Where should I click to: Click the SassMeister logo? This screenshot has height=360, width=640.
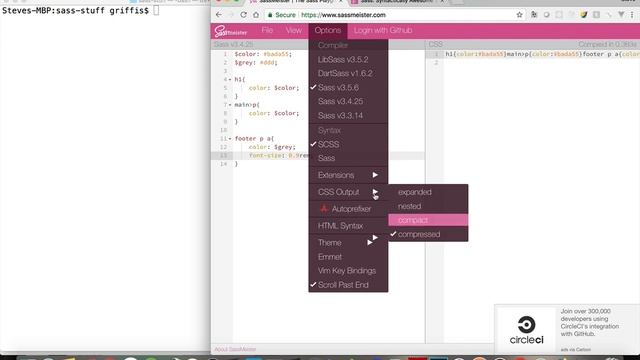[x=231, y=31]
